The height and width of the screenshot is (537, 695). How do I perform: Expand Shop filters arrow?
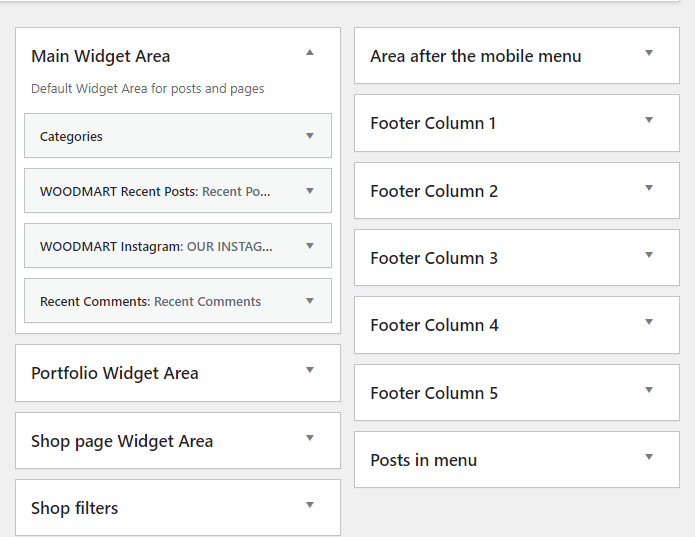(x=310, y=505)
